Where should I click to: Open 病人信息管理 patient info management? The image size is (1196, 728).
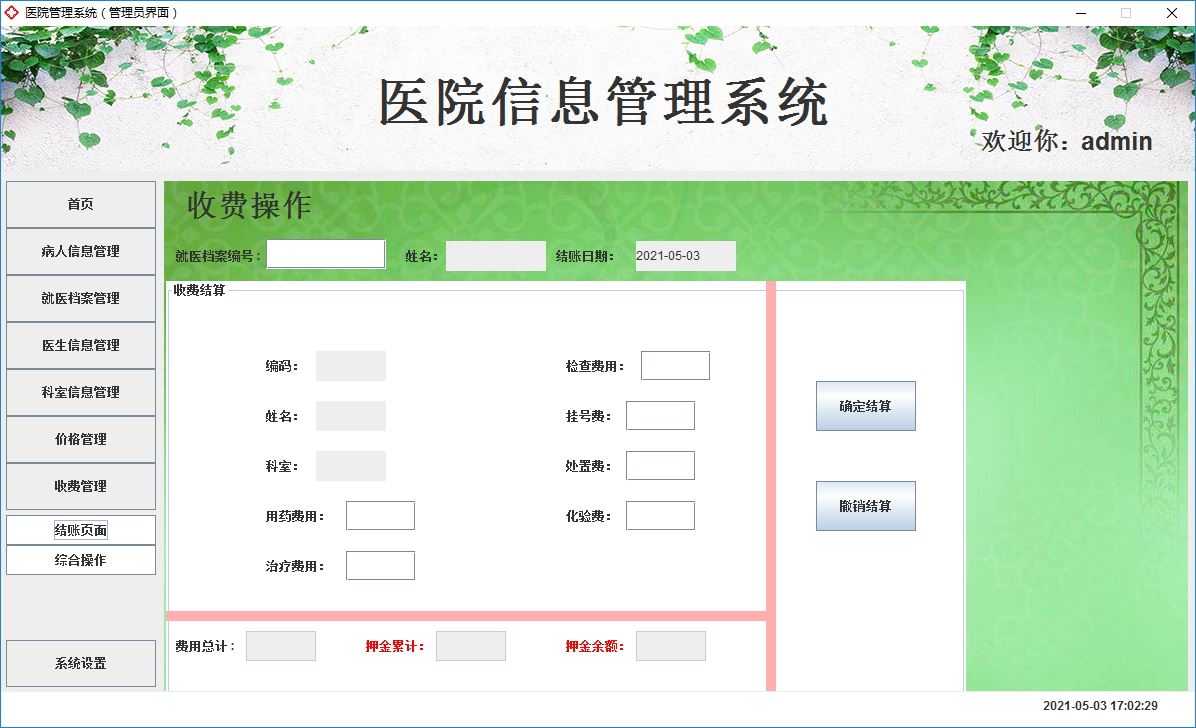tap(80, 251)
